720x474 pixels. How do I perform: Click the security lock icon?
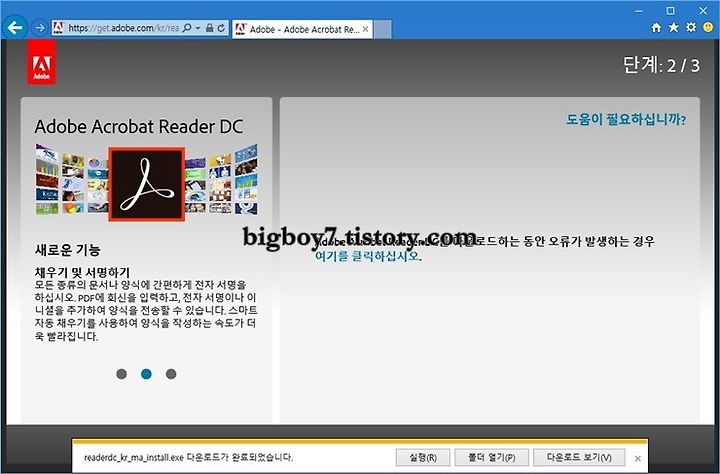click(209, 28)
